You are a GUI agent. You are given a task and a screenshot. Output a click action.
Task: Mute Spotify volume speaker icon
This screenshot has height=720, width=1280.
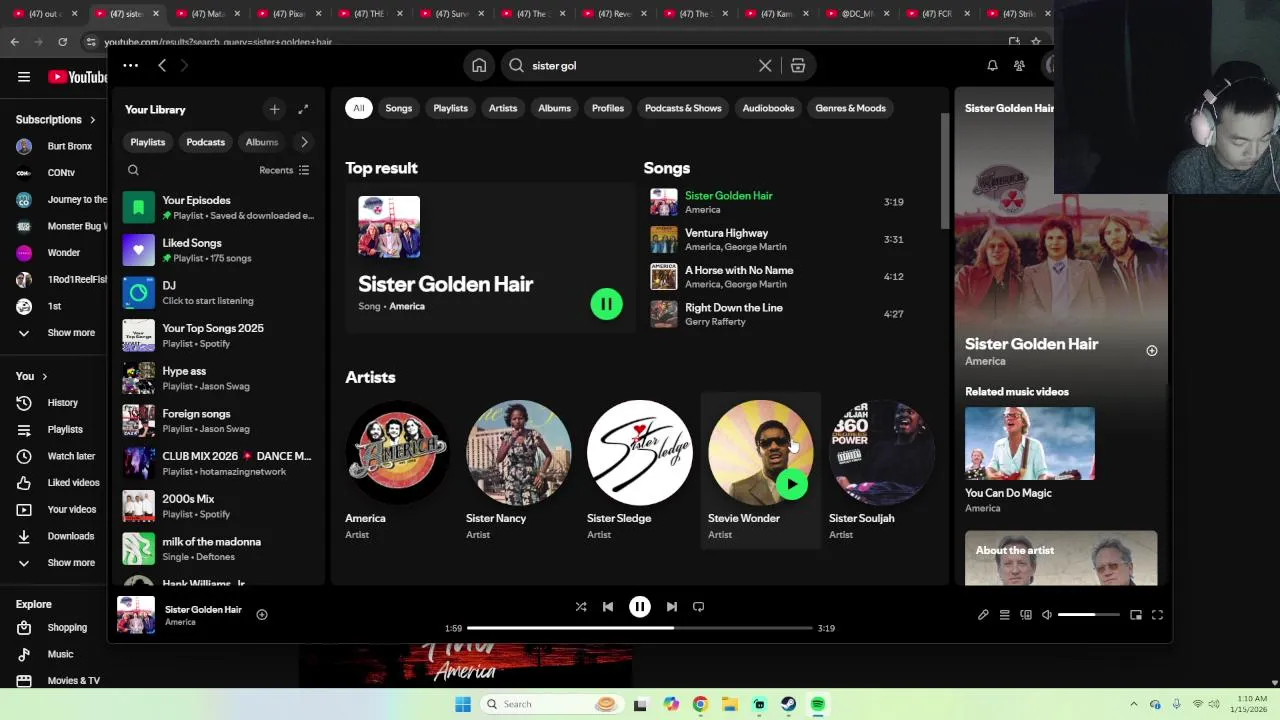(1047, 615)
